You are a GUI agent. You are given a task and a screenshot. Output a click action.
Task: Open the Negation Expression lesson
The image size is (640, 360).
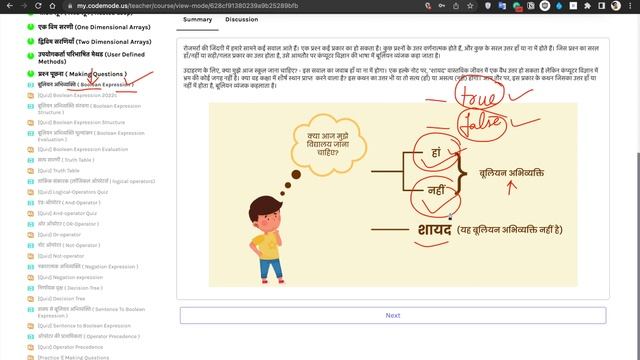88,267
